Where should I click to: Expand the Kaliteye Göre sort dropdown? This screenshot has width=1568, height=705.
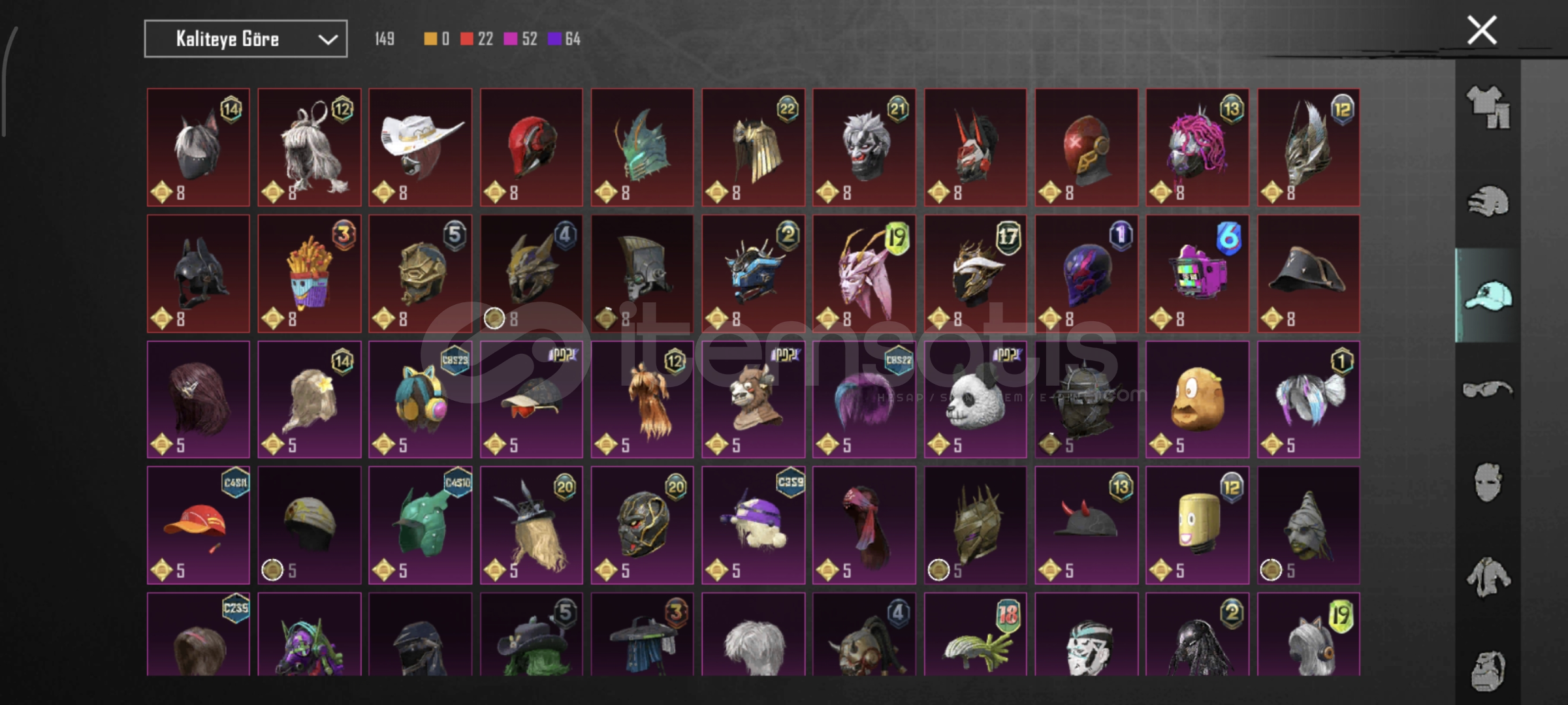[x=246, y=39]
